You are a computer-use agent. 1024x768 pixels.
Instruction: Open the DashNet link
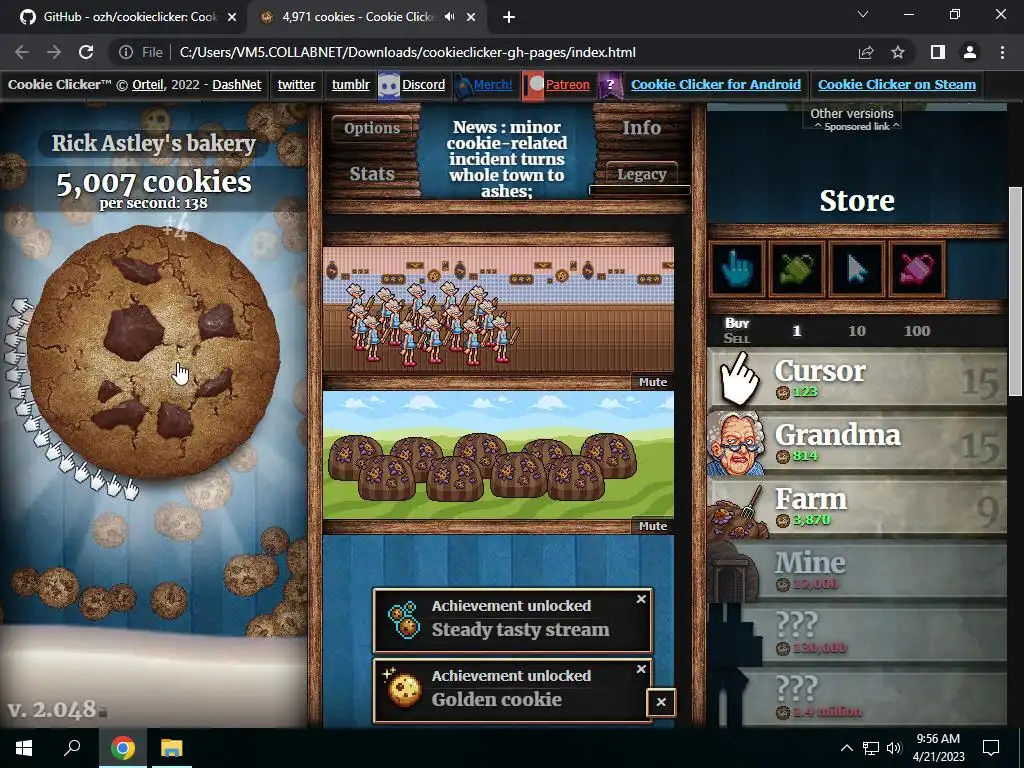tap(236, 84)
